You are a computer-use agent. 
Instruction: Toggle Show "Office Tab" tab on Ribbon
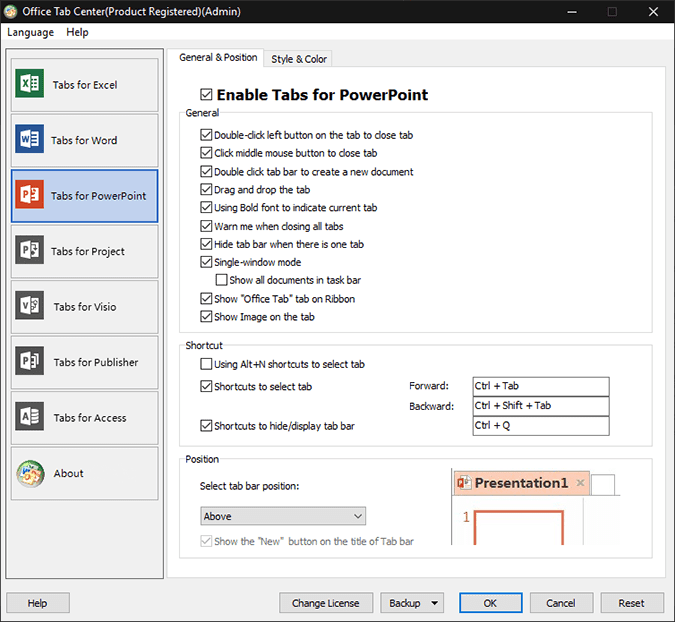tap(206, 299)
